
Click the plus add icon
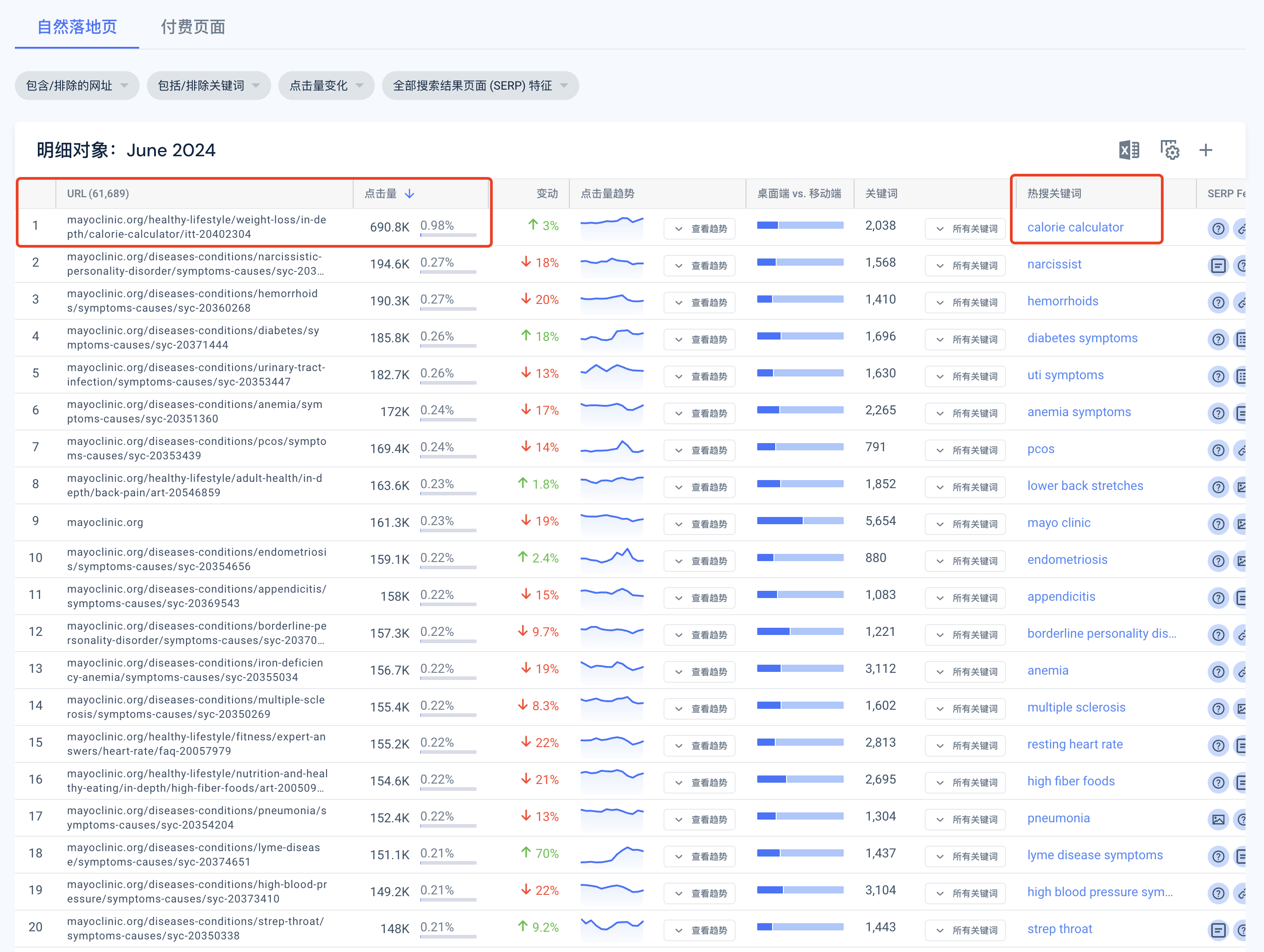click(1206, 150)
